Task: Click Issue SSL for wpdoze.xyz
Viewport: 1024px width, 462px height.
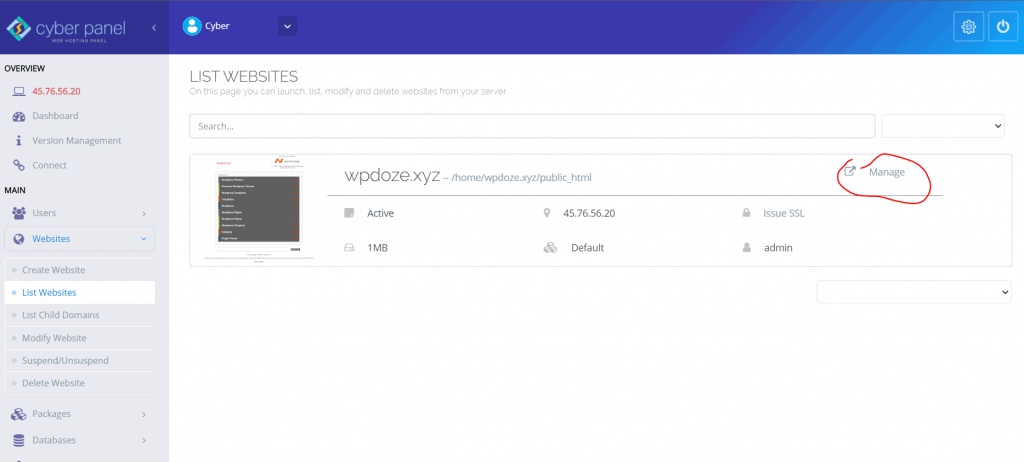Action: [784, 213]
